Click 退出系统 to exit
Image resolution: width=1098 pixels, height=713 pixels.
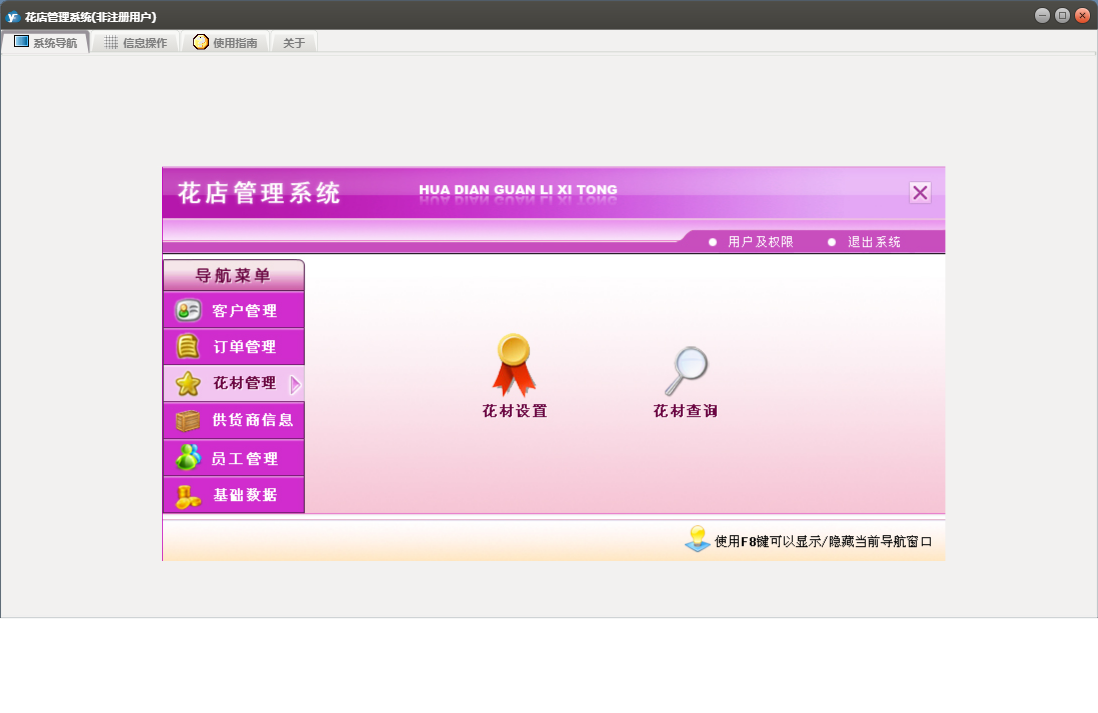874,242
